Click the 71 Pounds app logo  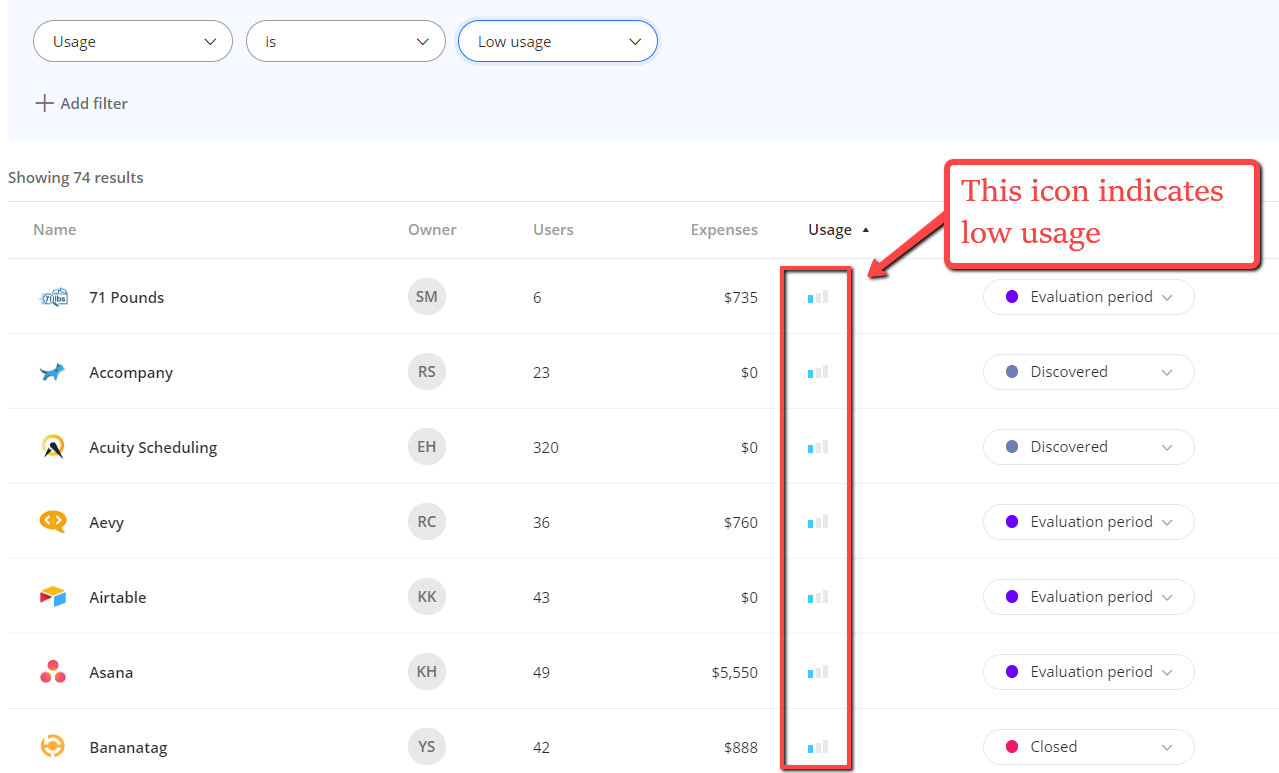click(53, 297)
